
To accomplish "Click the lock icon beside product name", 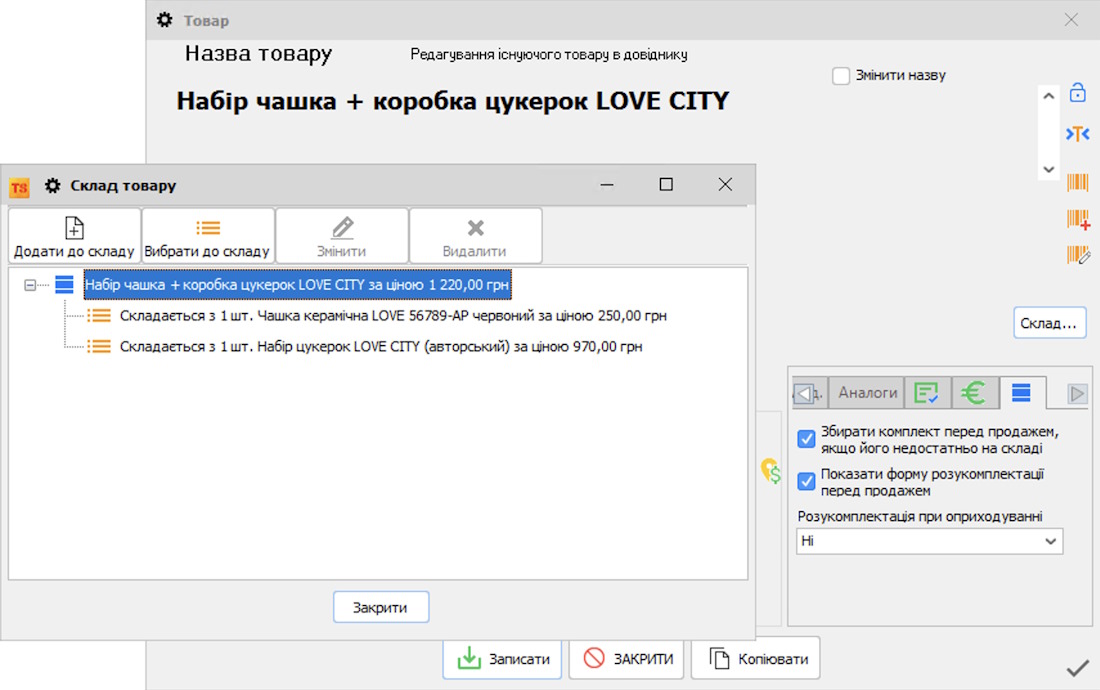I will pos(1077,93).
